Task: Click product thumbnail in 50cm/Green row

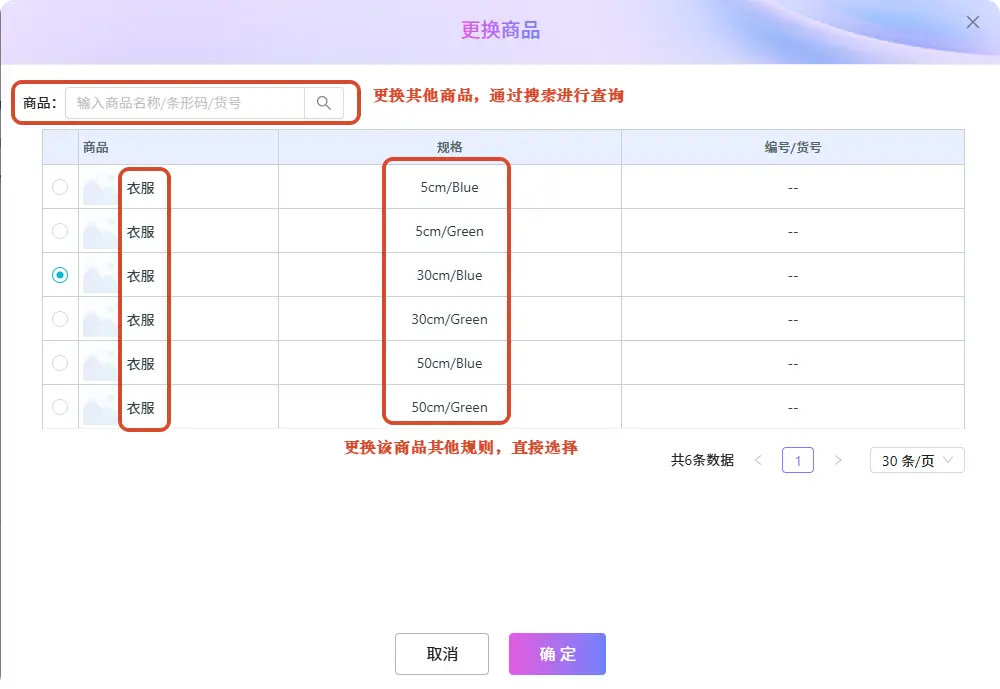Action: click(x=101, y=408)
